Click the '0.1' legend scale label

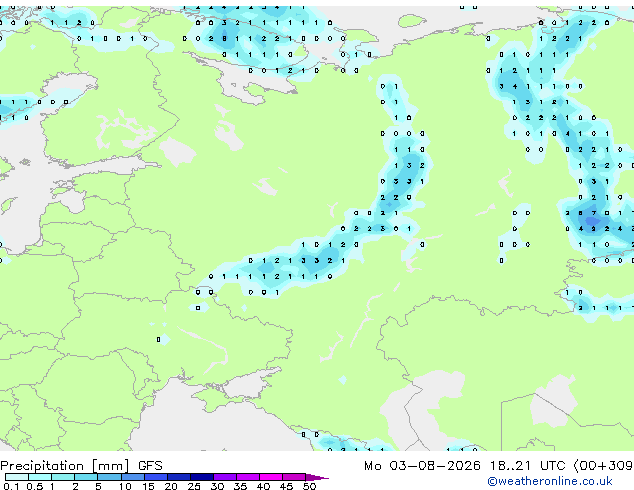[x=11, y=486]
